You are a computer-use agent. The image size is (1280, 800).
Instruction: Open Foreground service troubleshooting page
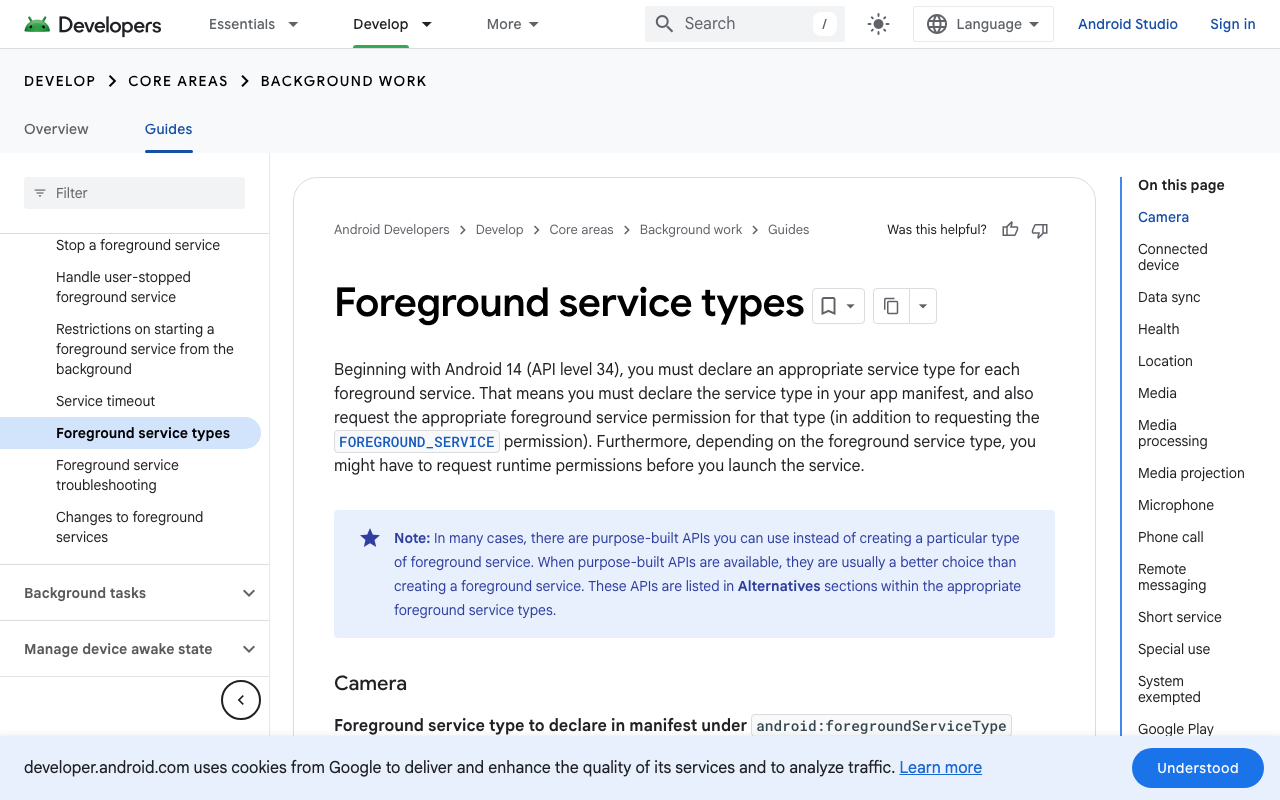click(x=117, y=475)
